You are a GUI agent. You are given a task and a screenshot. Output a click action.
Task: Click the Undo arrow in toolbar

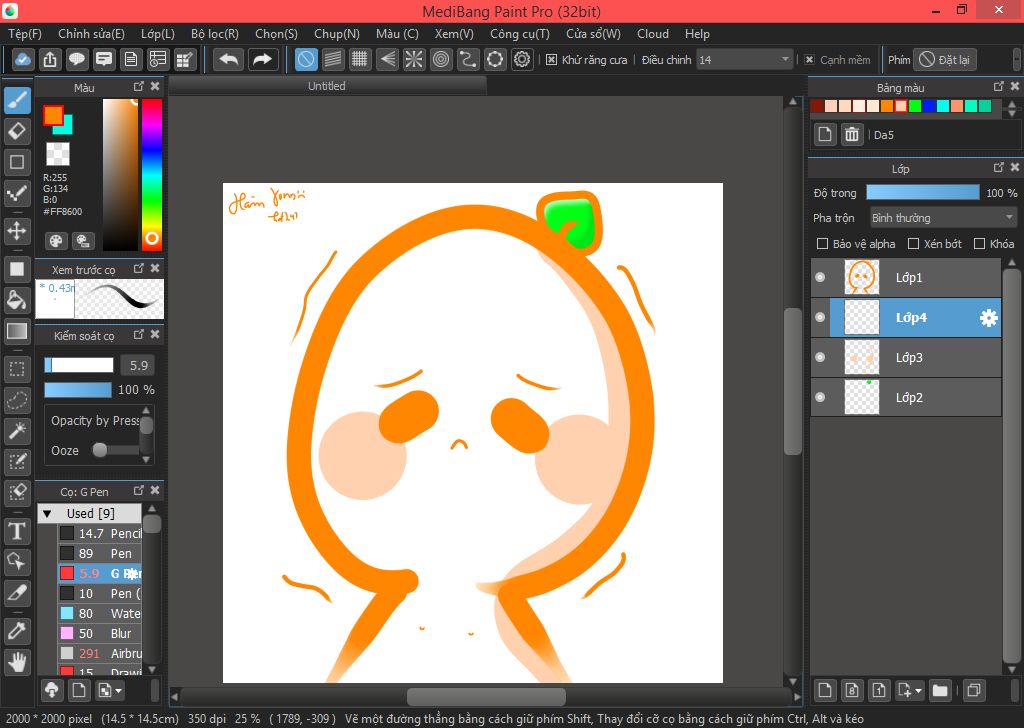[x=229, y=60]
